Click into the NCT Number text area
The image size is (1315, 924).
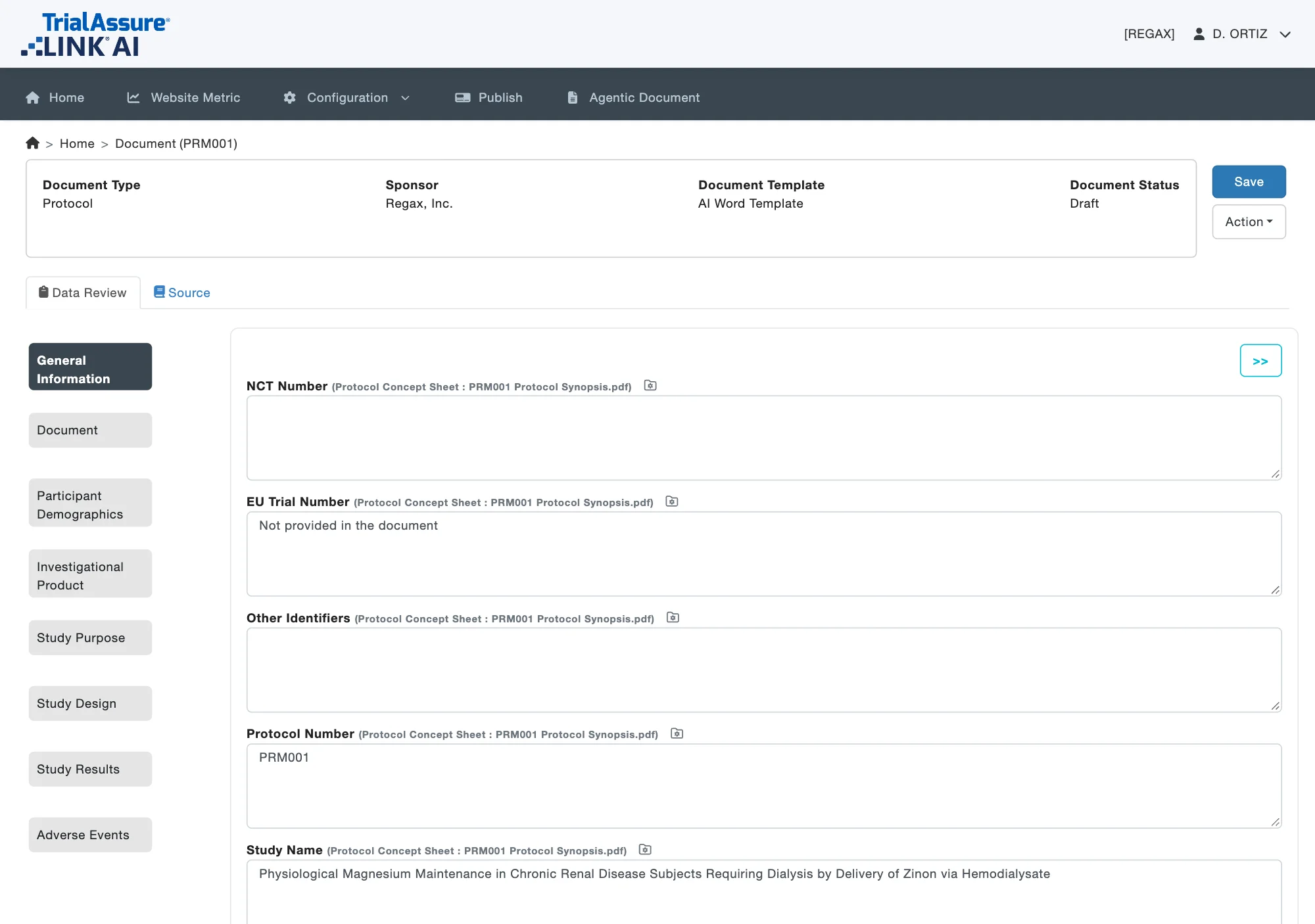pyautogui.click(x=764, y=438)
